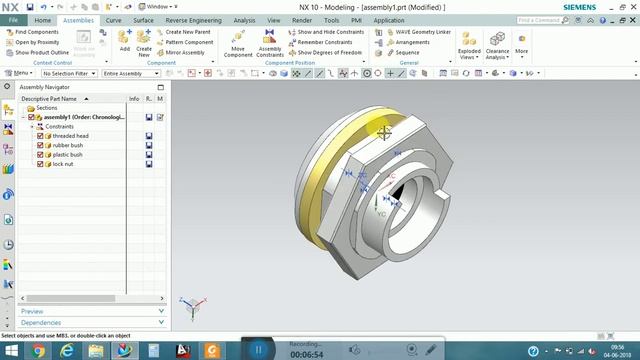The image size is (640, 360).
Task: Pause the screen recording
Action: [x=258, y=350]
